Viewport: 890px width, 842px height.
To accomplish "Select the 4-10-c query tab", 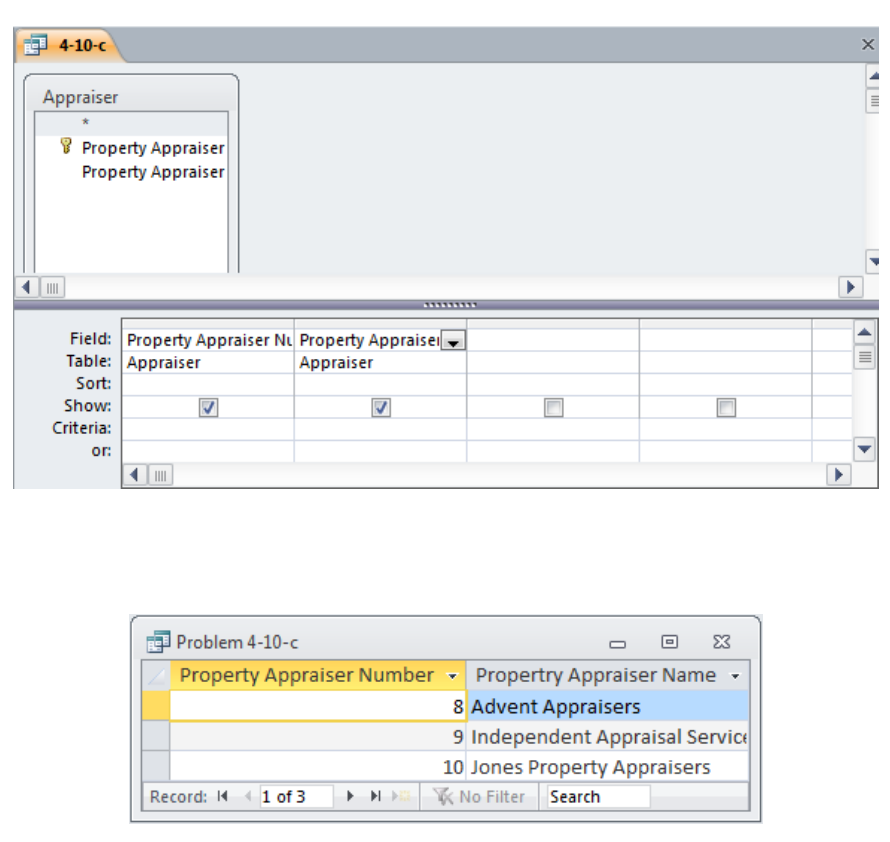I will tap(67, 45).
